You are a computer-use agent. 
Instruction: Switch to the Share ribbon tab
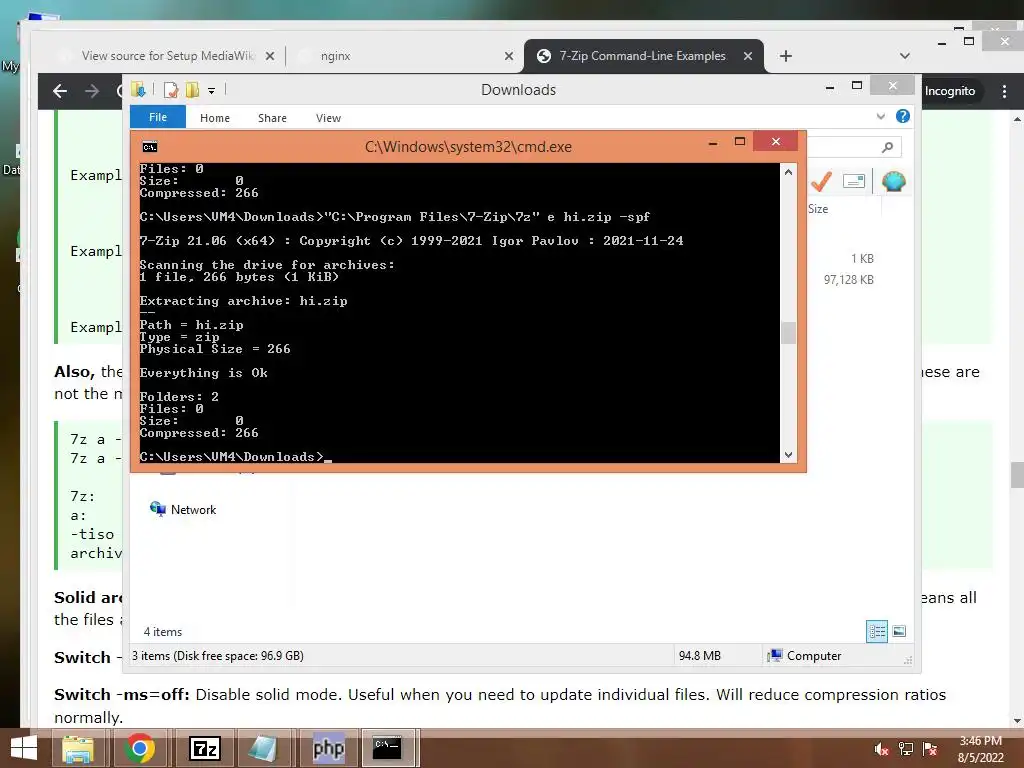coord(272,118)
